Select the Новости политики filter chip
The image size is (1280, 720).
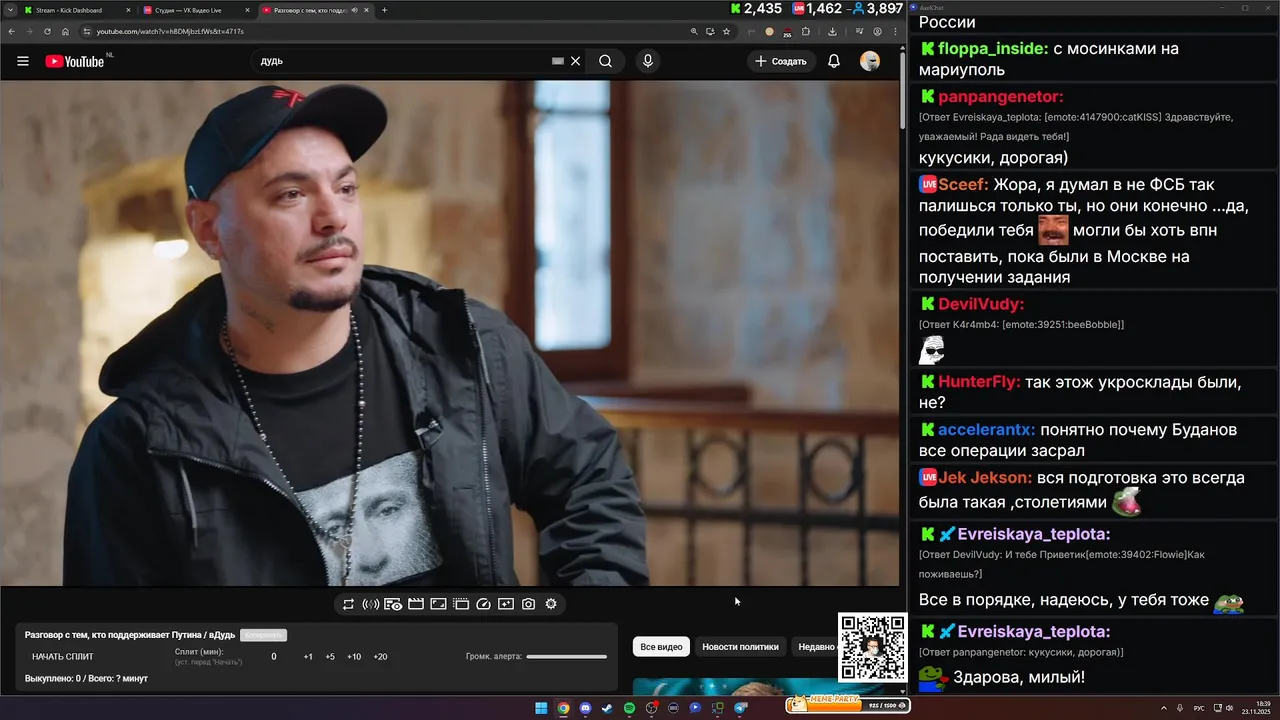pos(740,647)
